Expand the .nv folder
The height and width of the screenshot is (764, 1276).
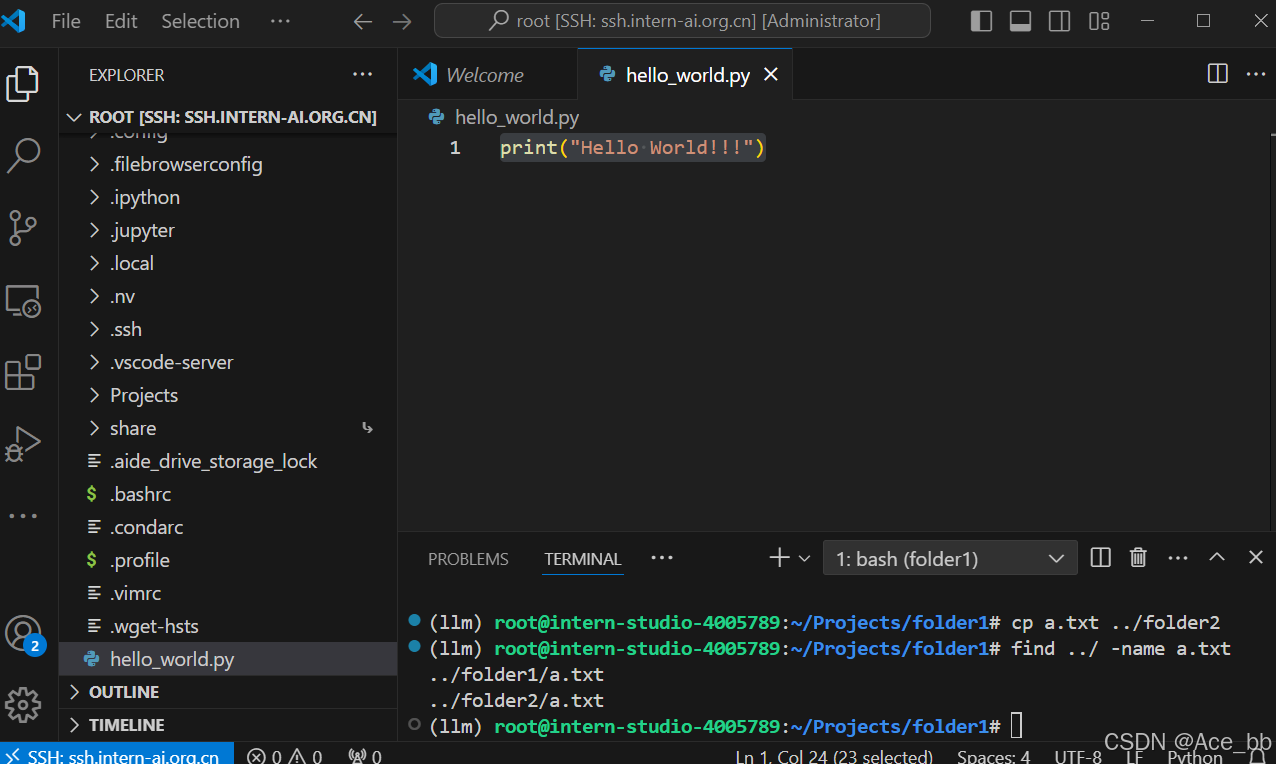[x=228, y=296]
